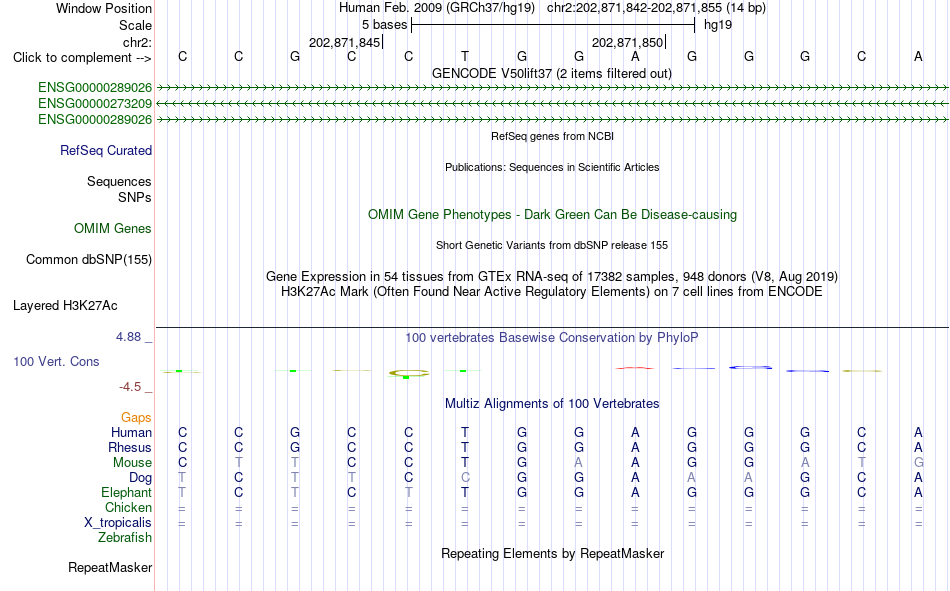Click the -4.5 PhyloP lower limit value

coord(130,387)
